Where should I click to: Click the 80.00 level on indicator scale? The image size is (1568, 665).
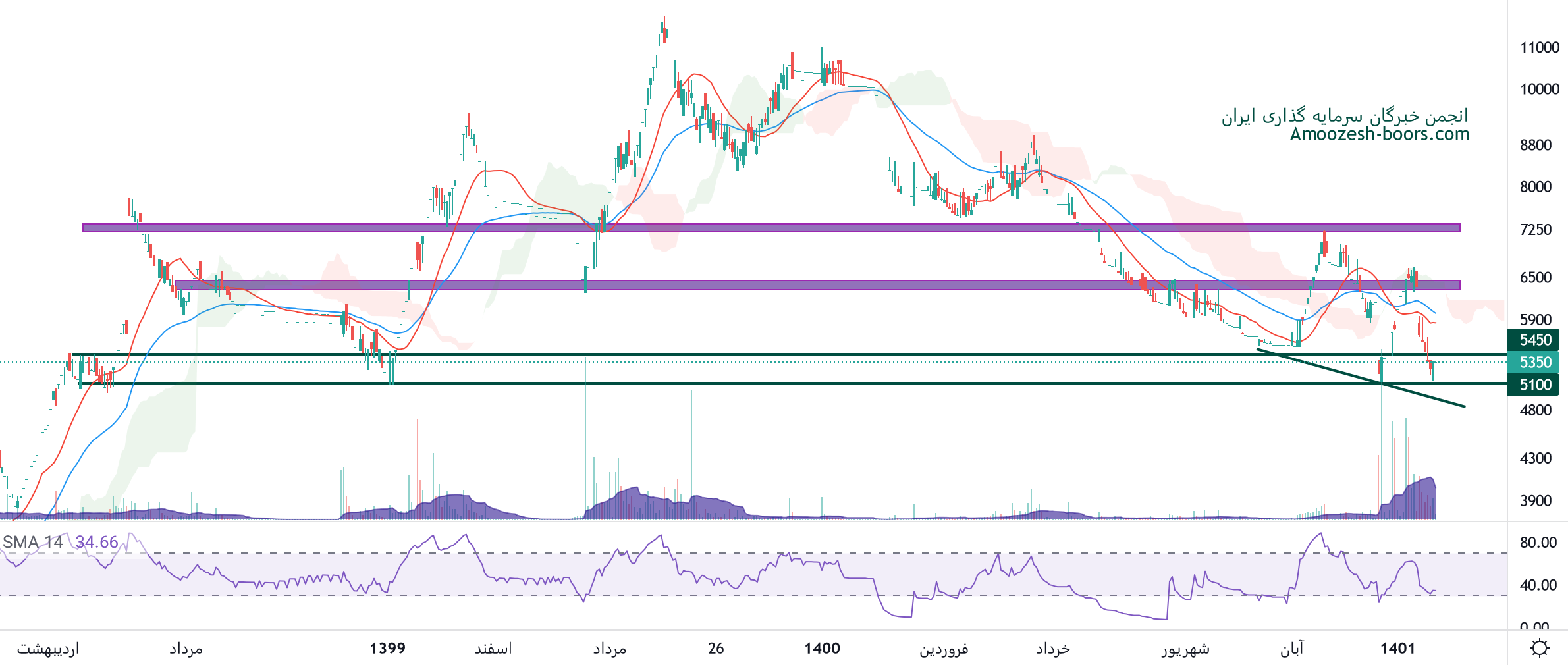(x=1538, y=543)
